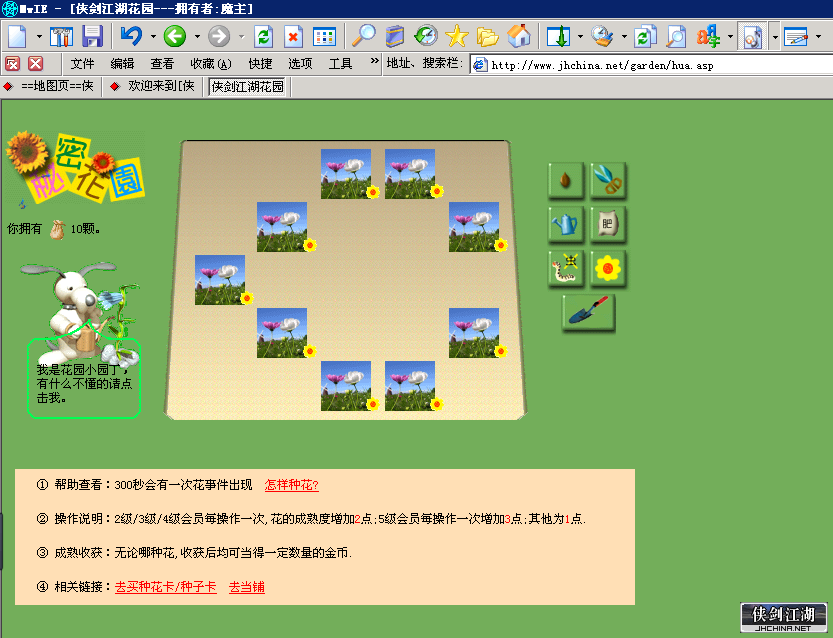Click the colorful letter translate icon
833x638 pixels.
[x=708, y=37]
